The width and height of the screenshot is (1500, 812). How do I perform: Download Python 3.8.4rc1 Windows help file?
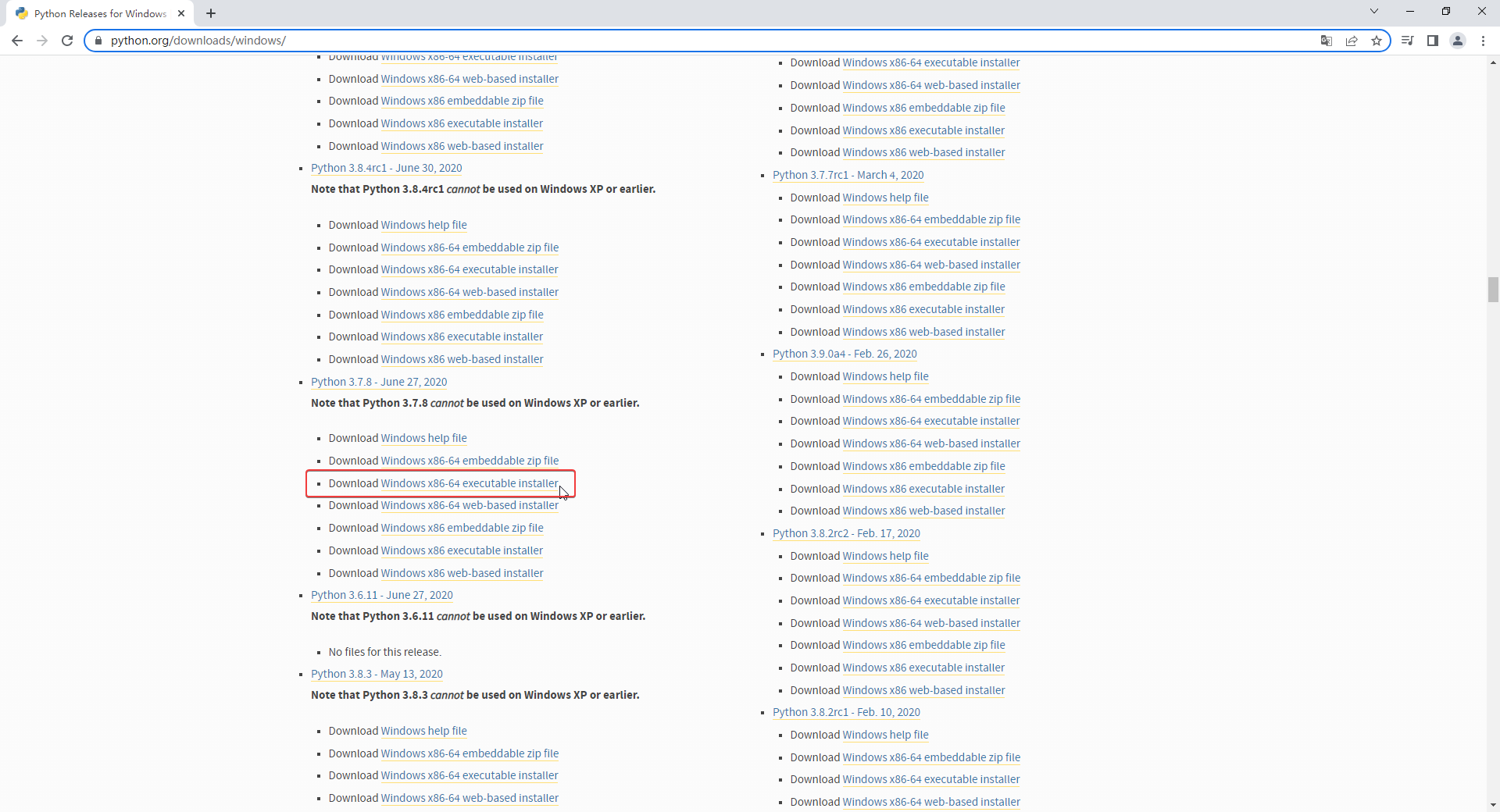pos(423,225)
